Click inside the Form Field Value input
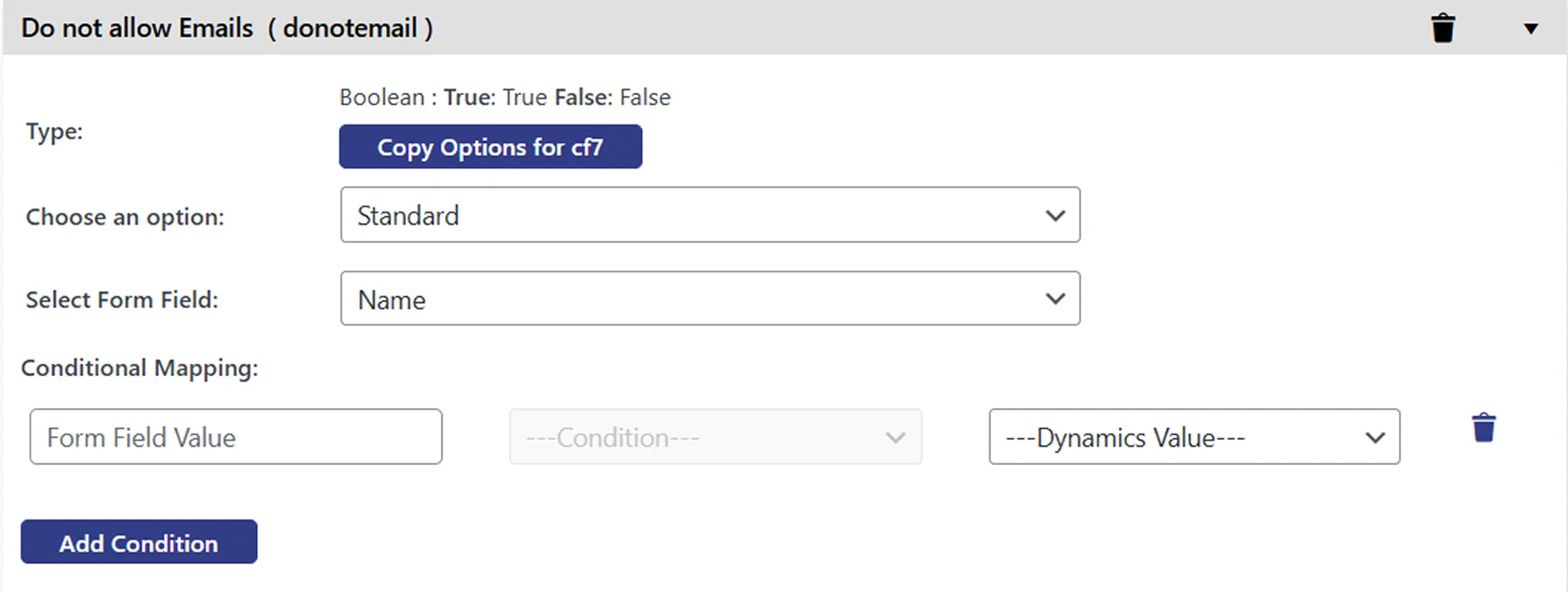Screen dimensions: 1568x592 [x=235, y=437]
